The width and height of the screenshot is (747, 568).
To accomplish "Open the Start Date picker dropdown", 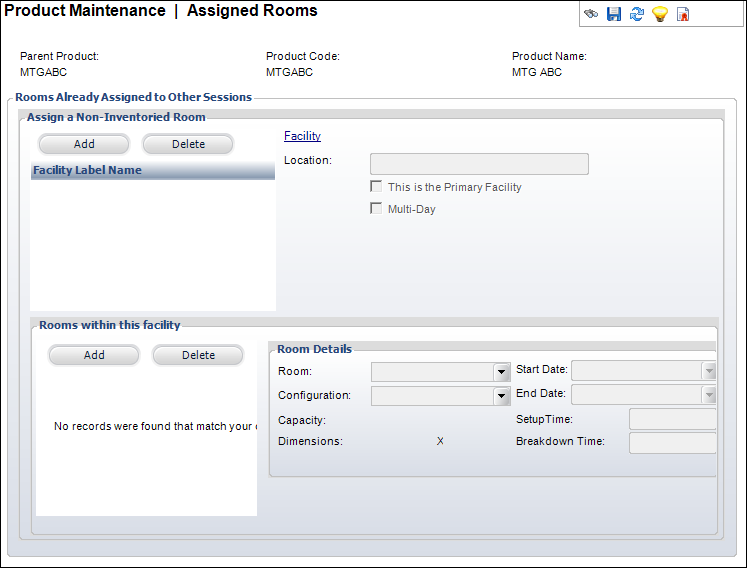I will point(709,370).
